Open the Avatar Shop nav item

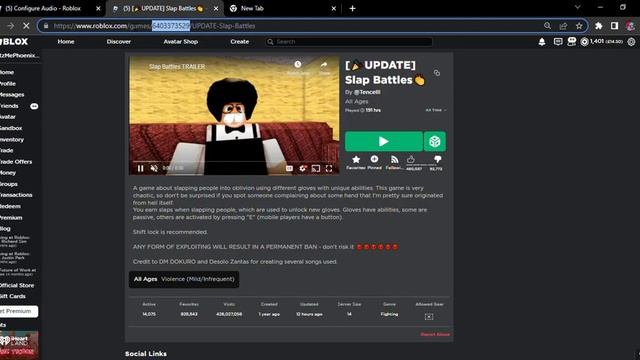coord(180,42)
